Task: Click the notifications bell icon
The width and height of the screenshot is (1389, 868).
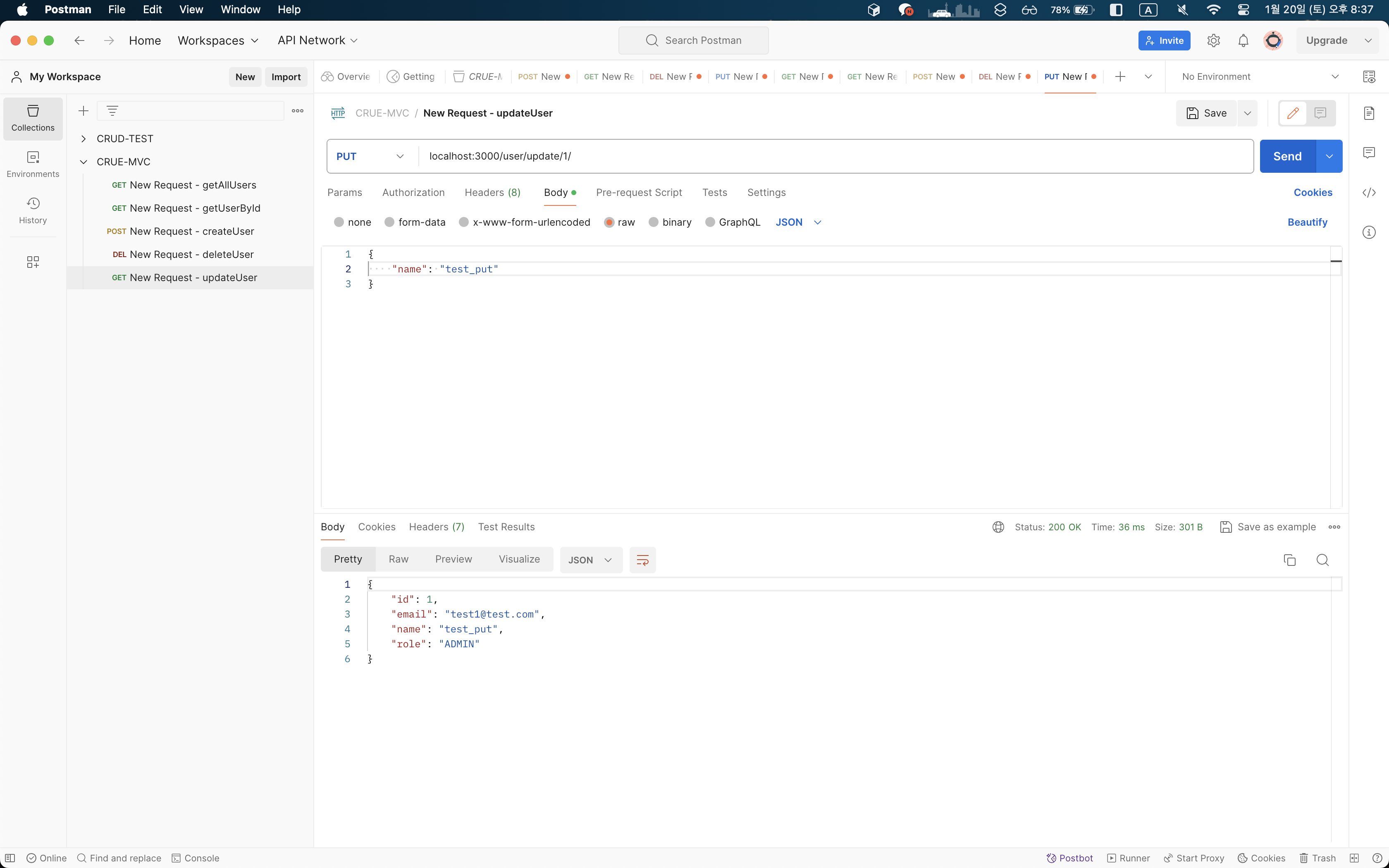Action: (1243, 41)
